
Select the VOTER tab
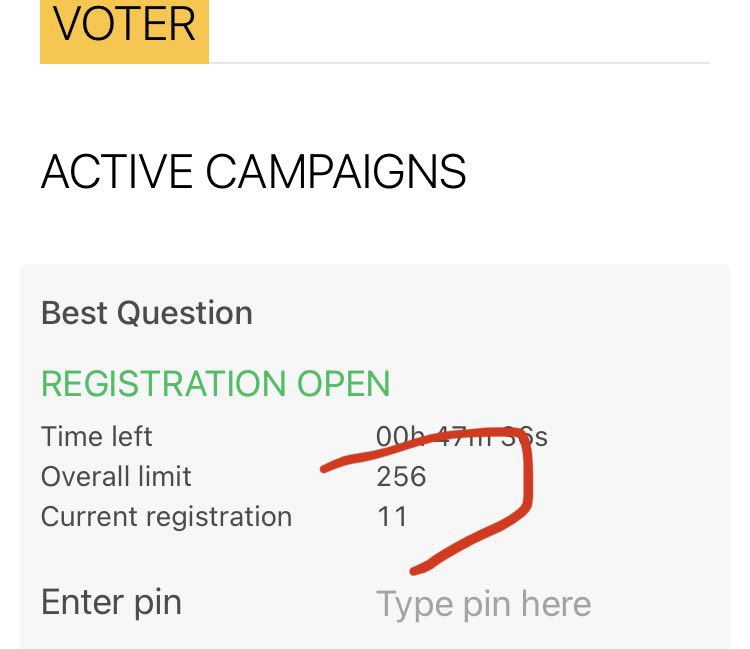[124, 27]
